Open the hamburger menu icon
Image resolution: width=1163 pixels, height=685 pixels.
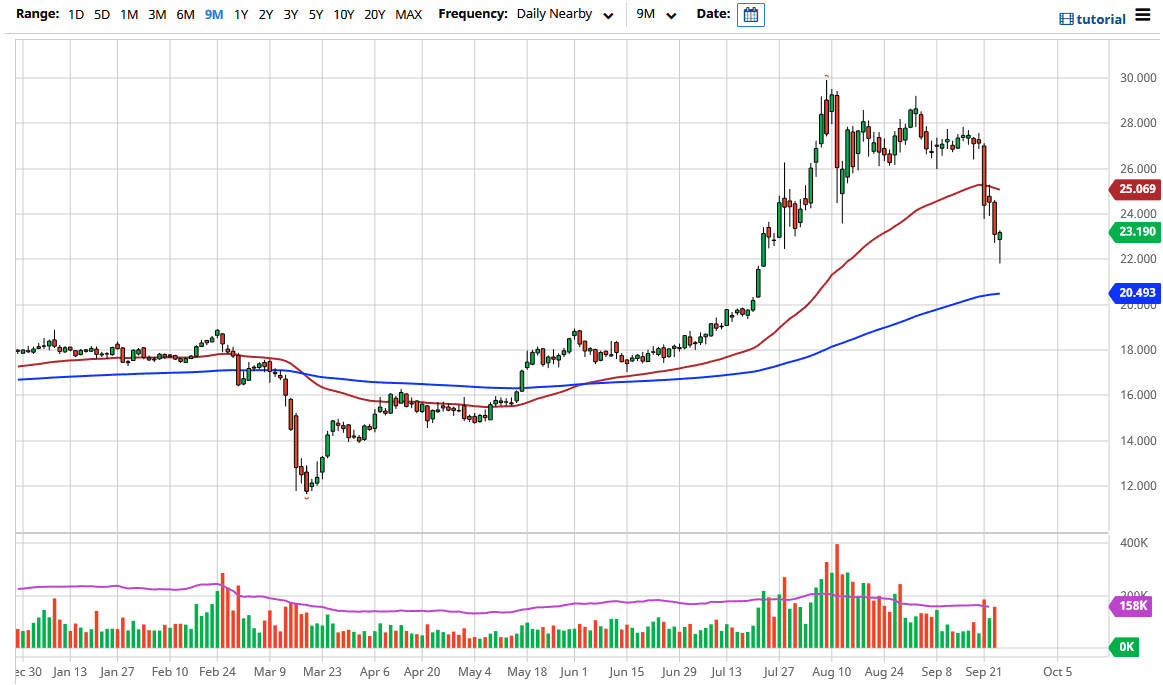(x=1143, y=16)
